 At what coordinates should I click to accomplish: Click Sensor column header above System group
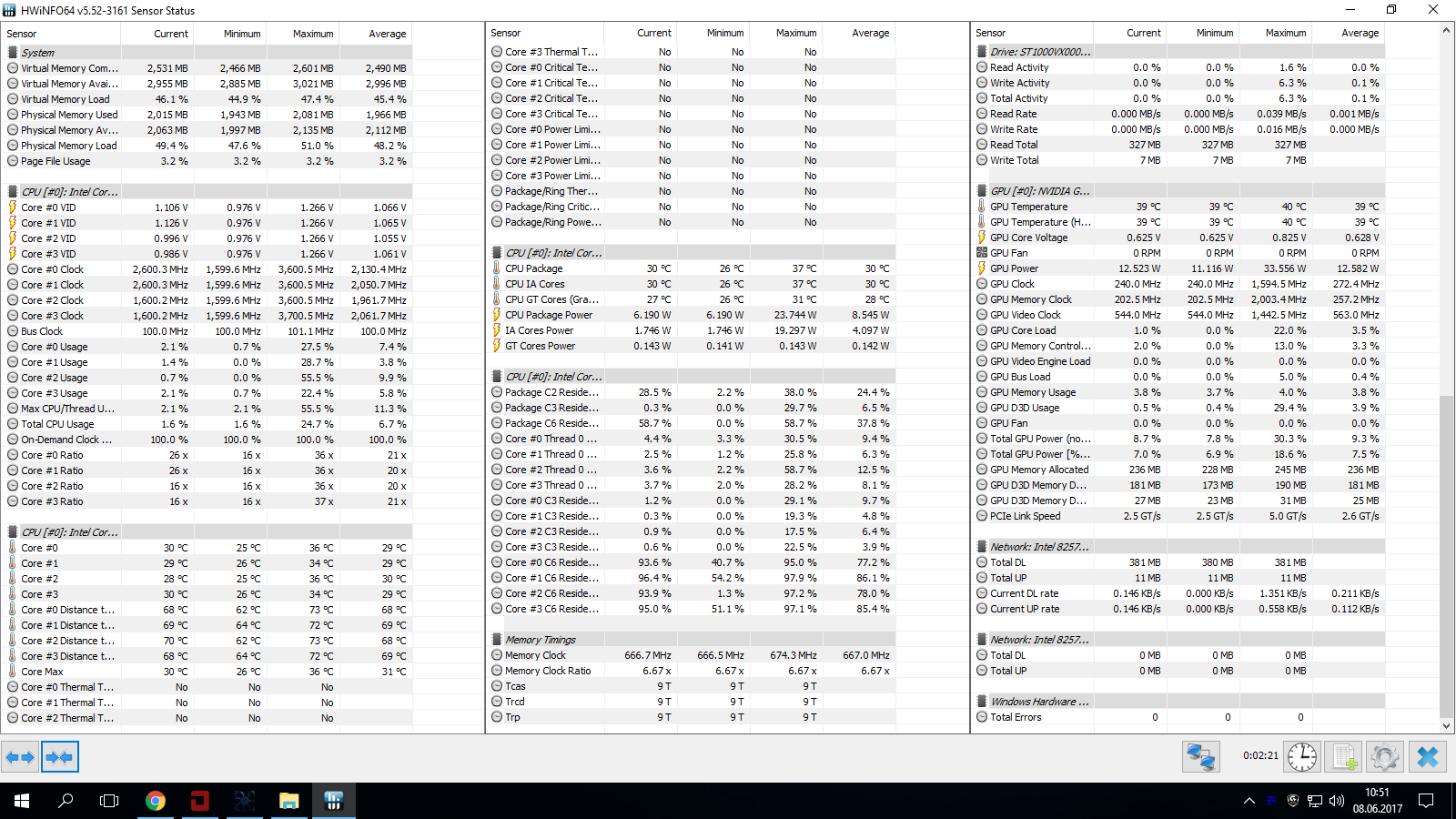[60, 34]
